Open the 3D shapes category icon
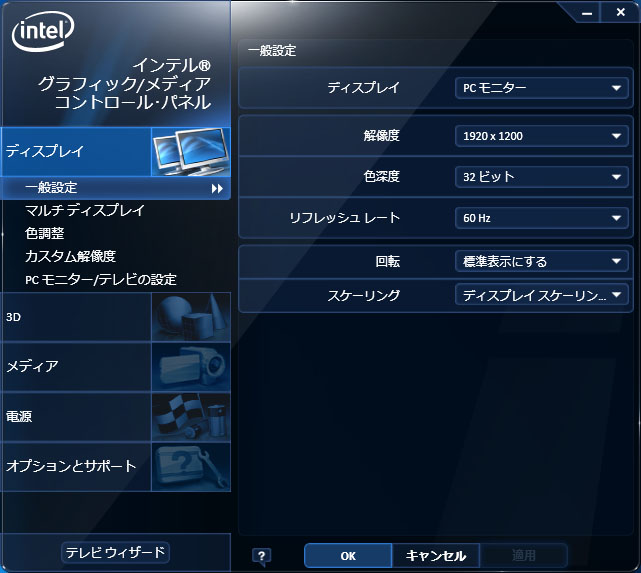The height and width of the screenshot is (573, 641). click(191, 317)
